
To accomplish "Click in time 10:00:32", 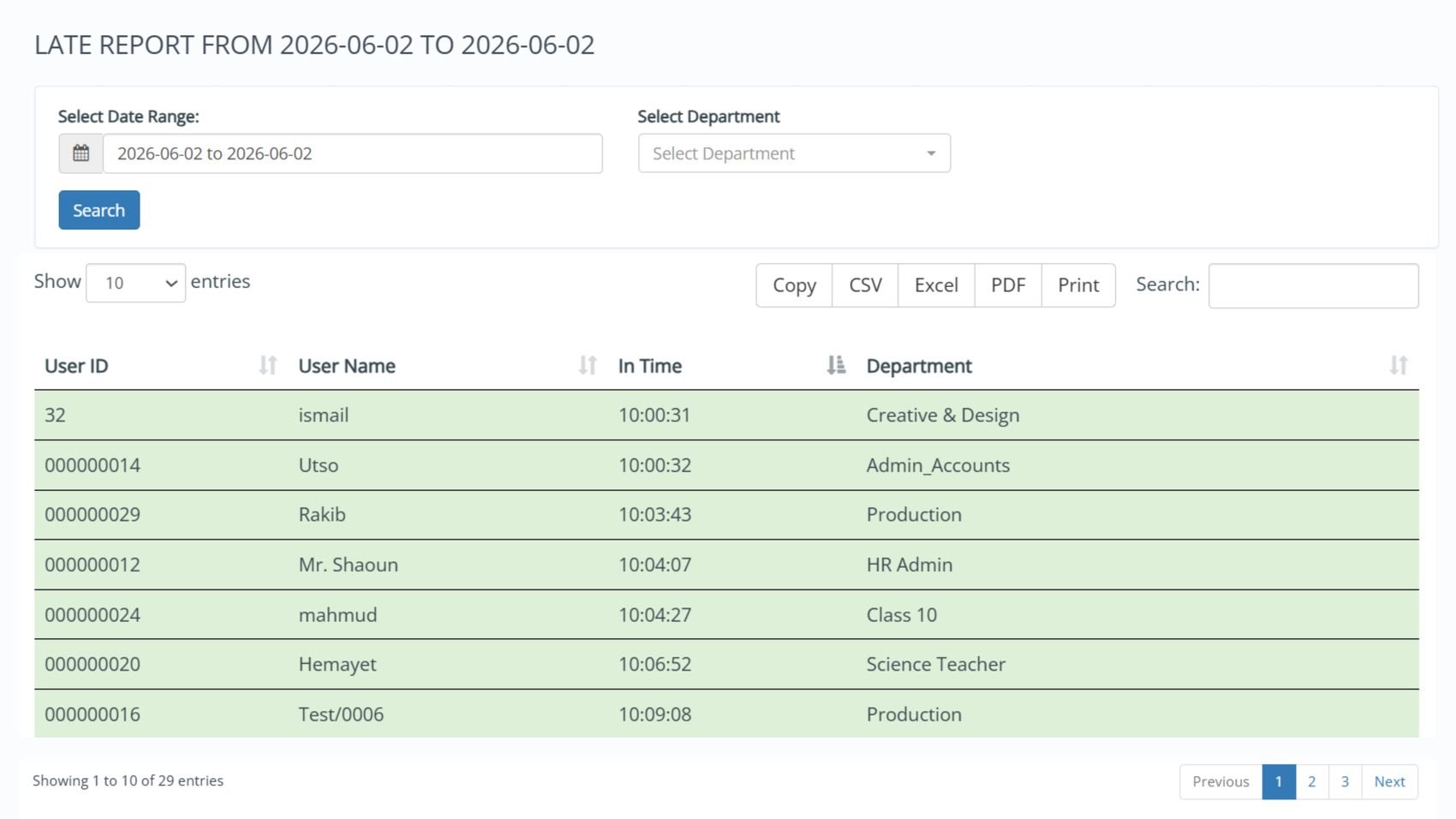I will (x=654, y=465).
